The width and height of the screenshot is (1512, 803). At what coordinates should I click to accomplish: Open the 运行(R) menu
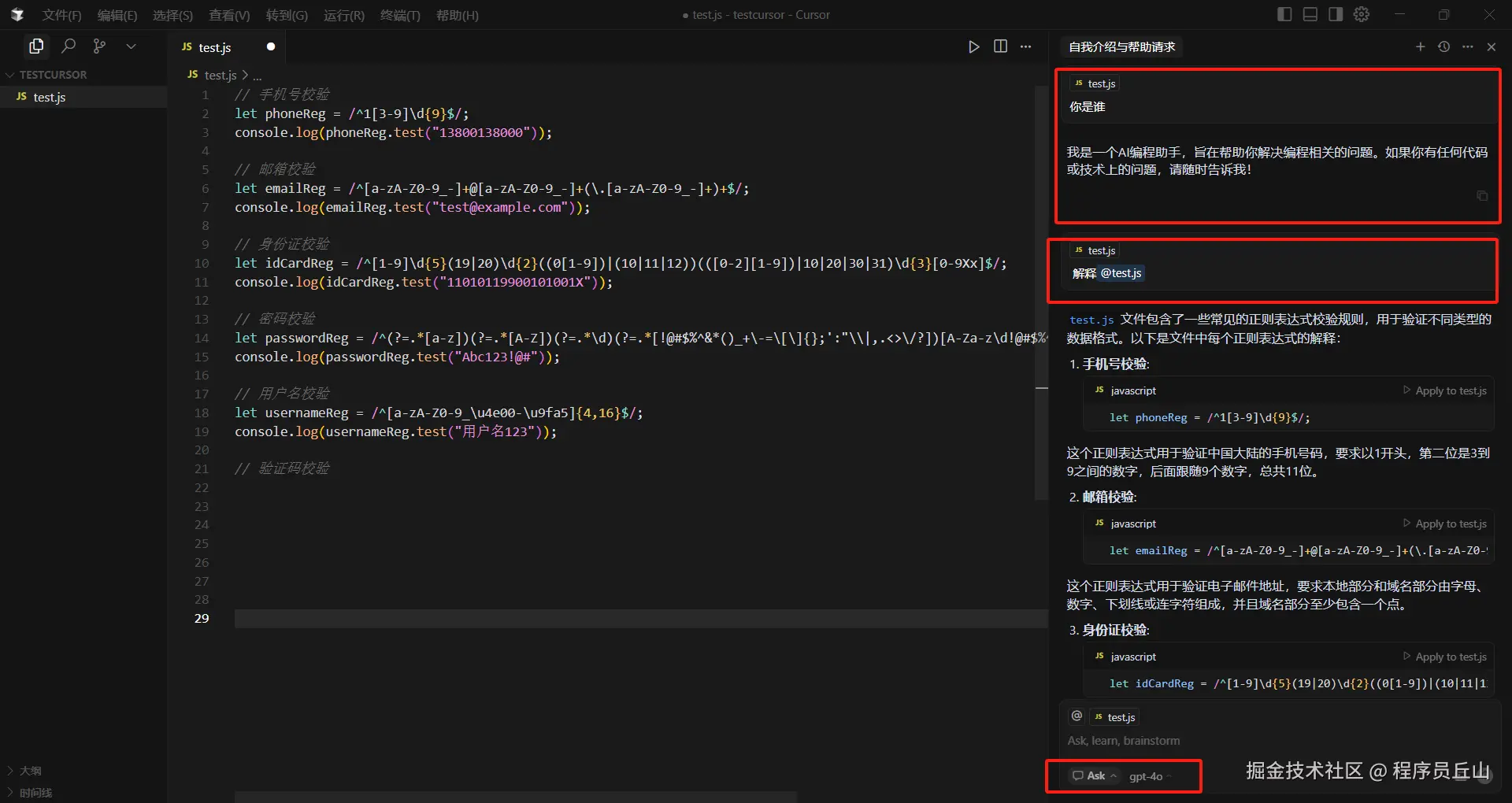344,15
